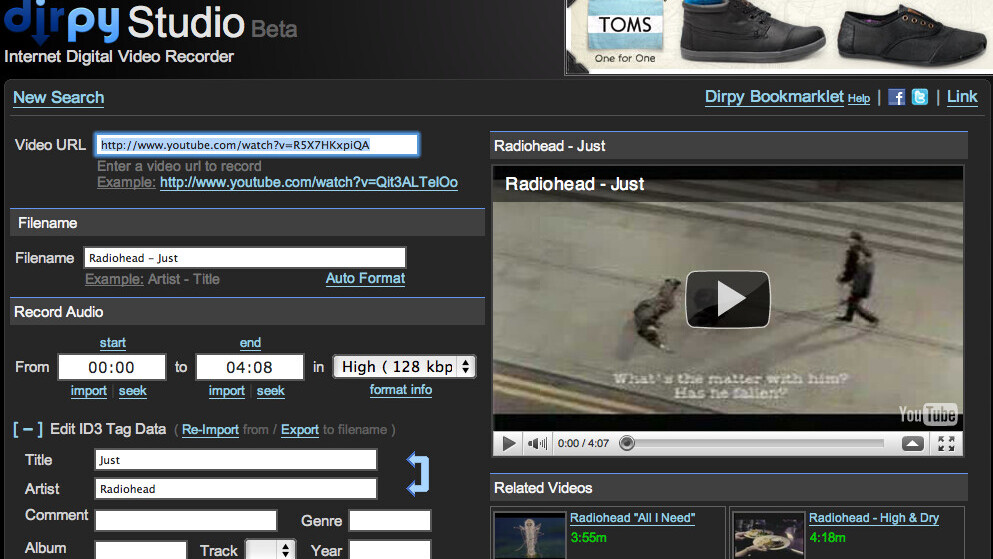Click seek under the start time

(x=132, y=391)
